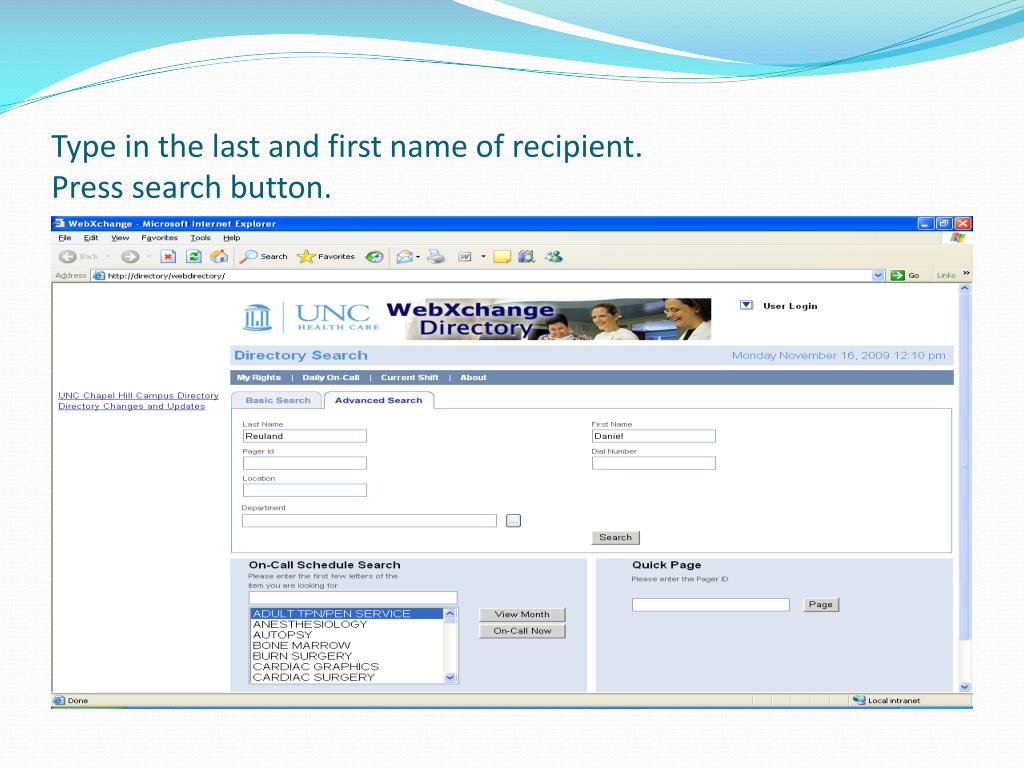Open Daily On-Call in navigation bar
Image resolution: width=1024 pixels, height=768 pixels.
[x=330, y=377]
